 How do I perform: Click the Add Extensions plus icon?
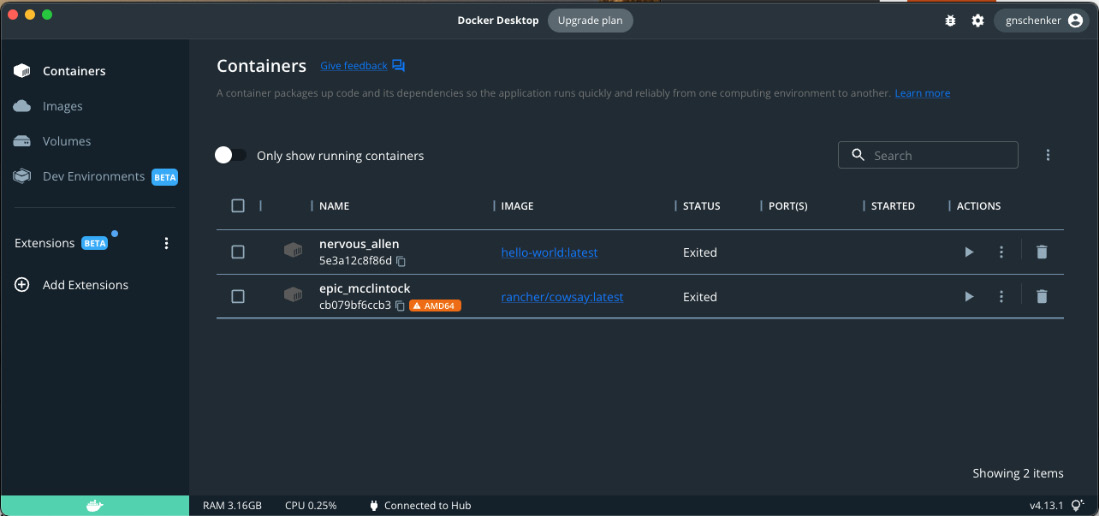point(22,285)
